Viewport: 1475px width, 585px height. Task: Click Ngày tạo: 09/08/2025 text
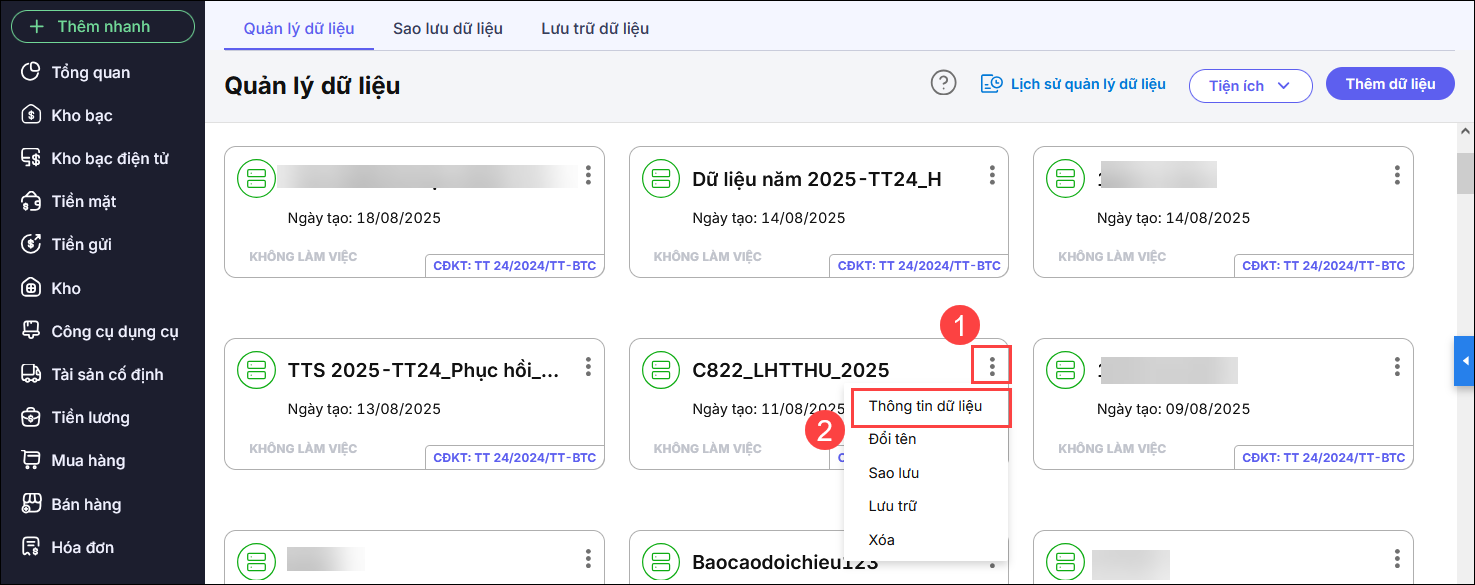point(1173,409)
